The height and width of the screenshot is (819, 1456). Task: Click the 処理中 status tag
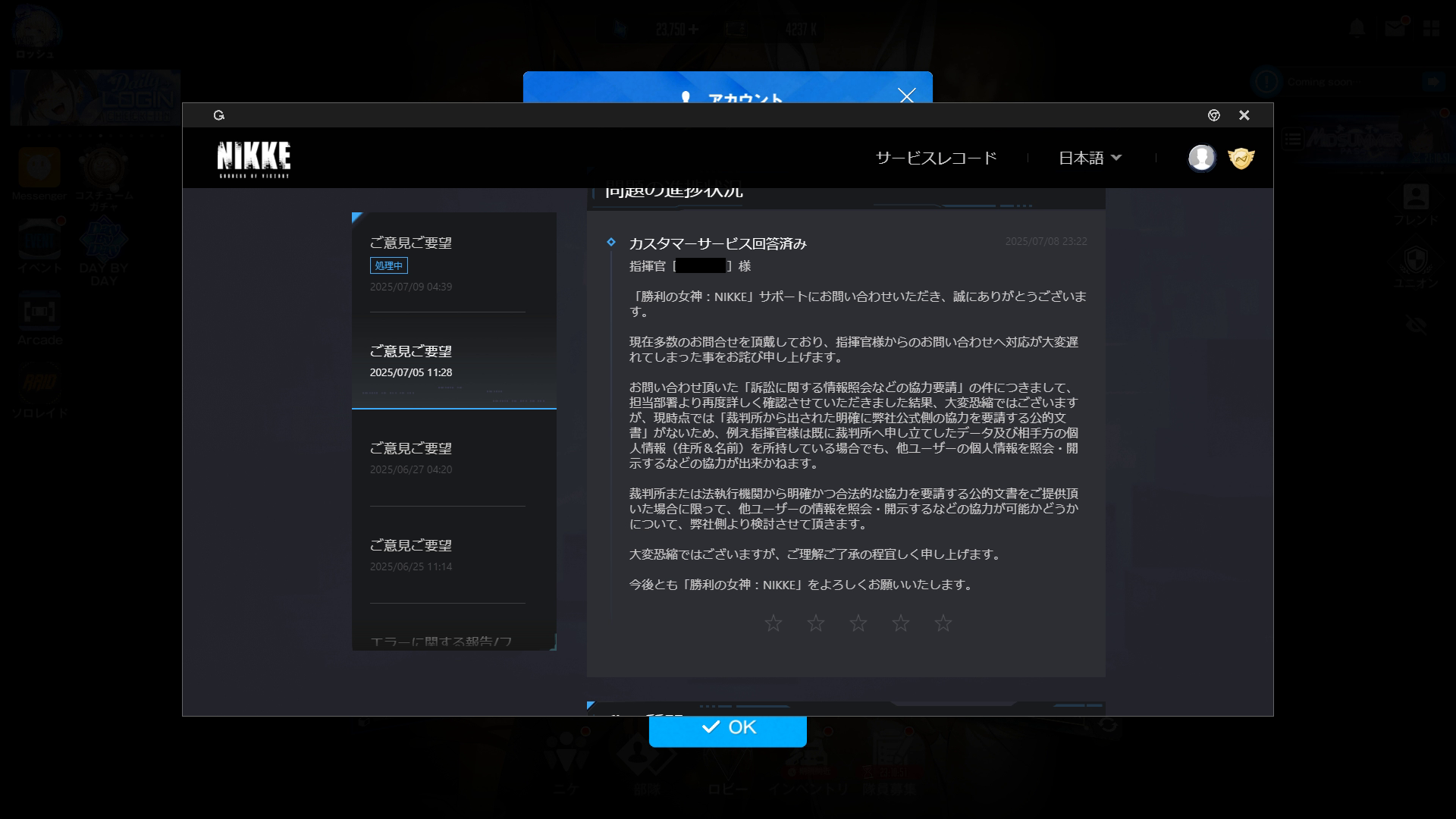pyautogui.click(x=389, y=265)
